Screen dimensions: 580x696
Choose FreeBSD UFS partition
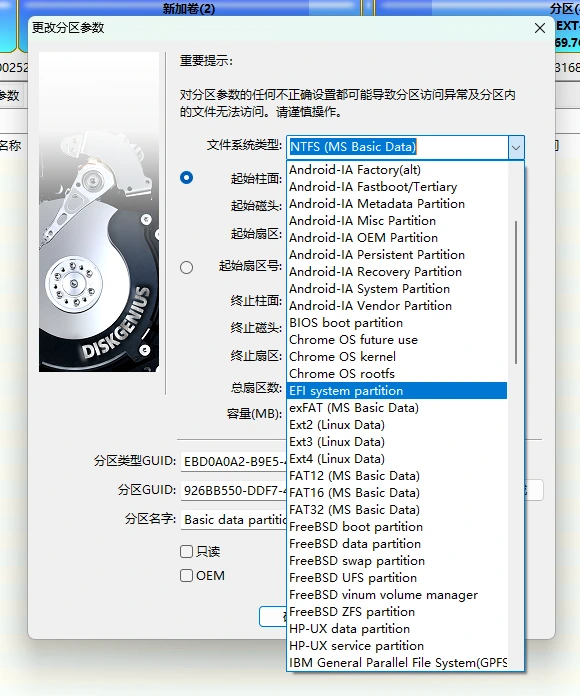[397, 577]
